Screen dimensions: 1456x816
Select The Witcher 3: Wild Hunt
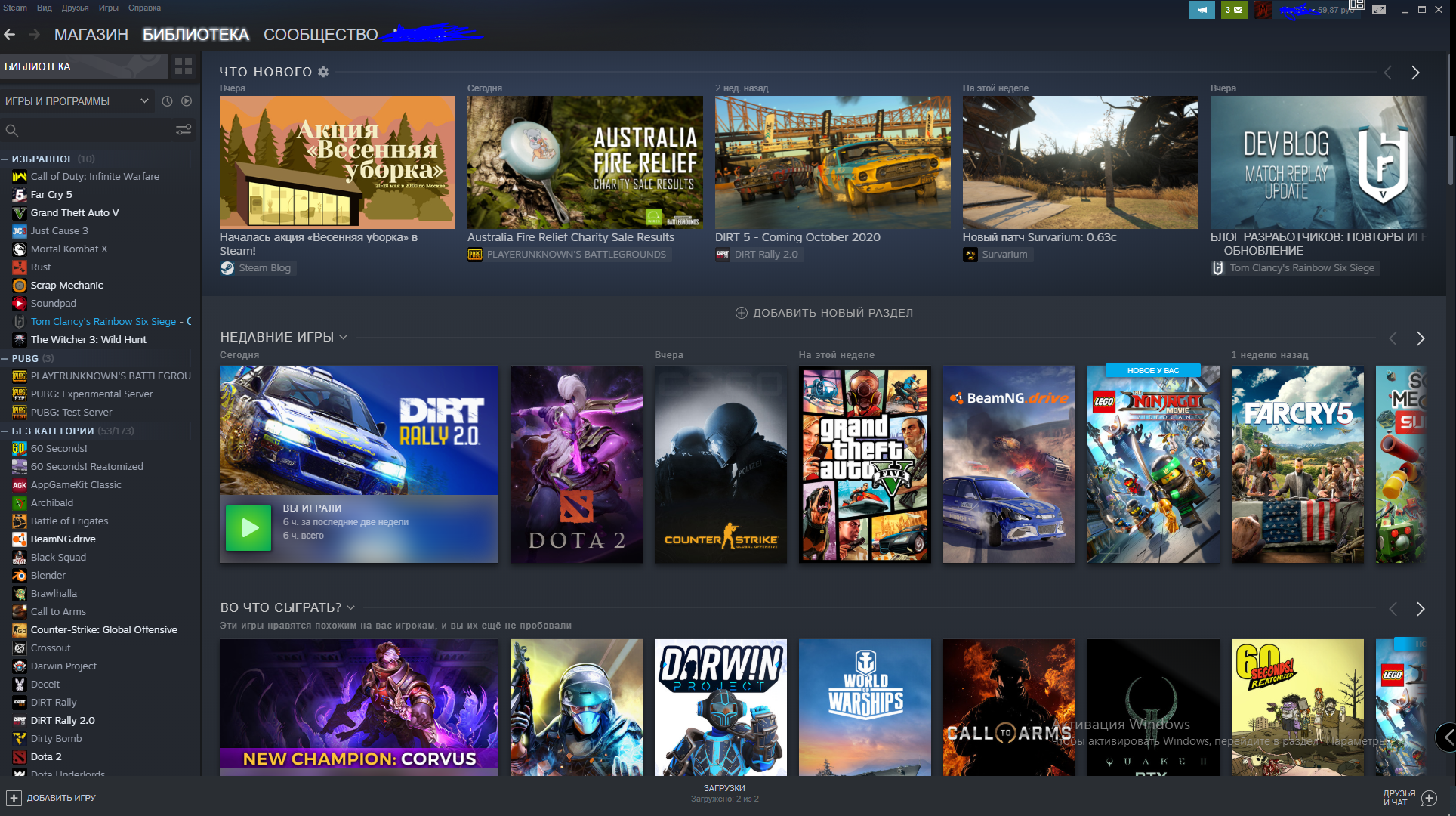[88, 340]
